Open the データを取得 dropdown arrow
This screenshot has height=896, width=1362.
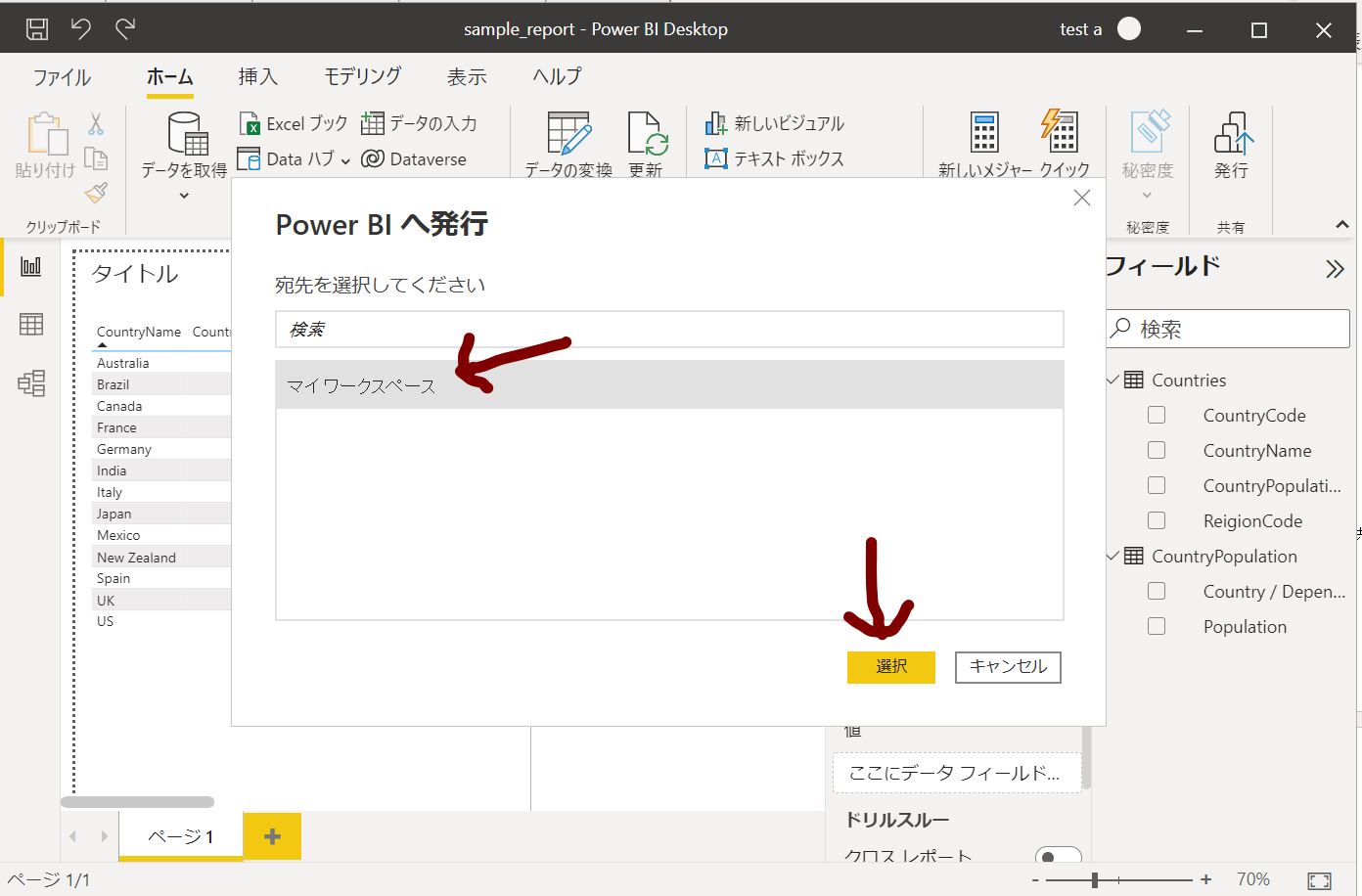(184, 196)
